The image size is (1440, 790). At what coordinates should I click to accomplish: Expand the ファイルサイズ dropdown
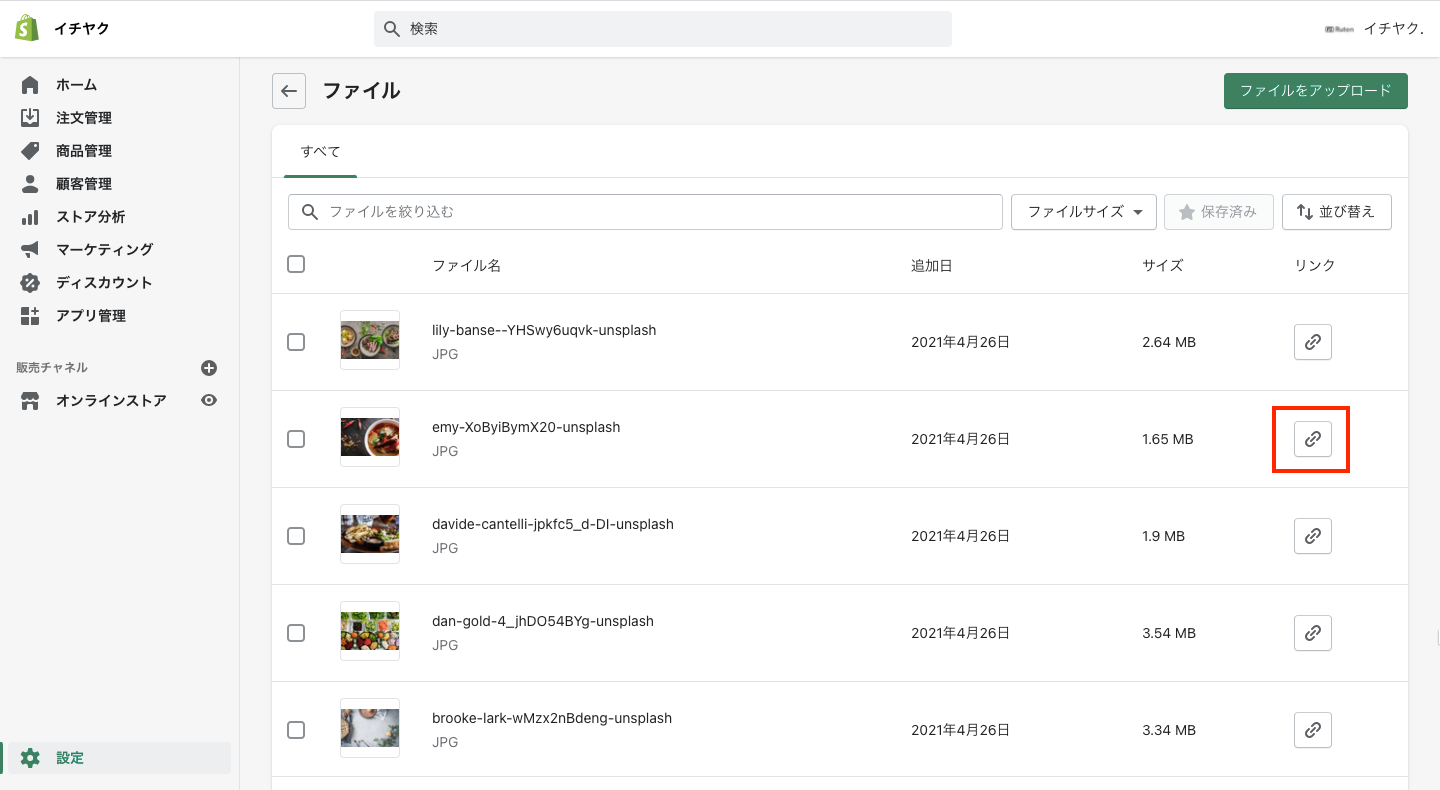(1084, 212)
